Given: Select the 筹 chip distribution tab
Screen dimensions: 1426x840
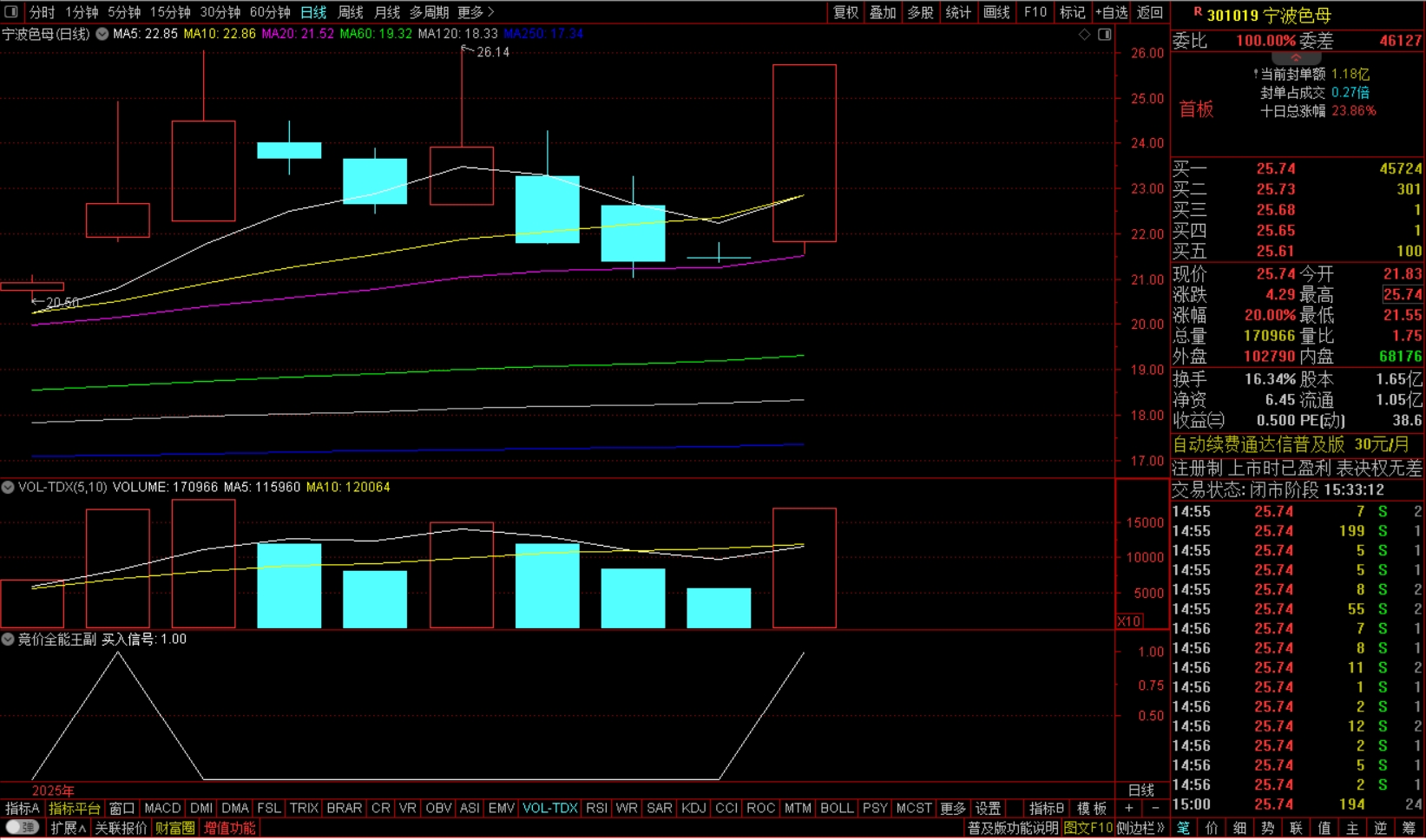Looking at the screenshot, I should [x=1409, y=828].
